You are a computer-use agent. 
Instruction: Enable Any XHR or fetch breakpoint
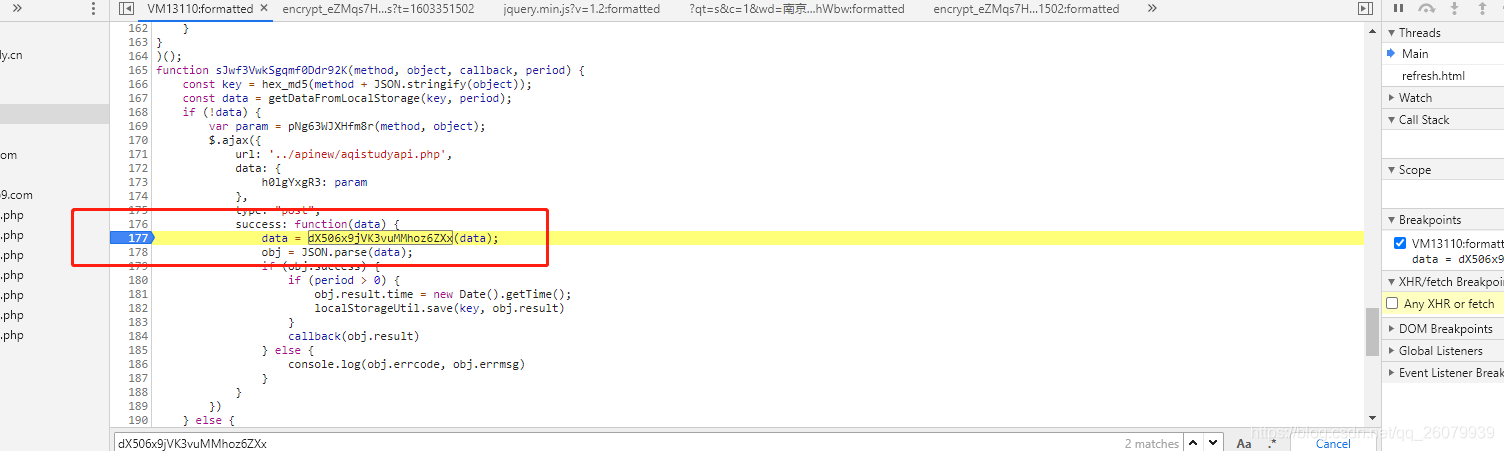1392,303
